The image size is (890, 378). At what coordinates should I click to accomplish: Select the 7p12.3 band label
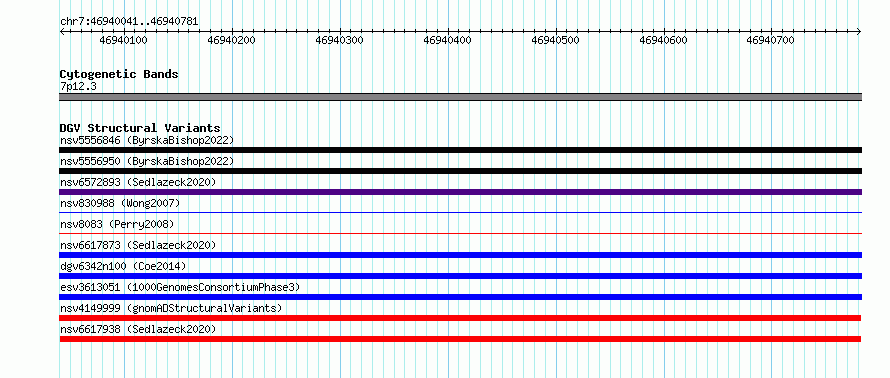[x=77, y=87]
